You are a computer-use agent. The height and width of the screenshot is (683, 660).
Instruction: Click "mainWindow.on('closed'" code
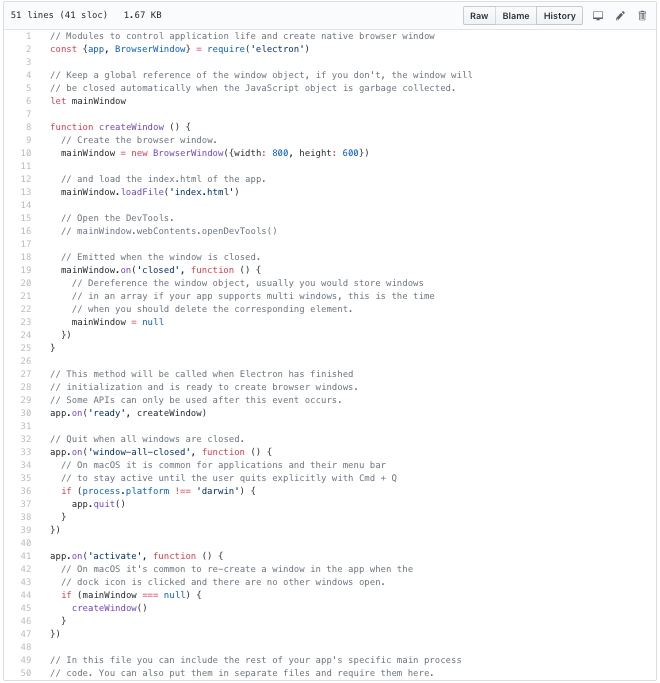pos(120,270)
